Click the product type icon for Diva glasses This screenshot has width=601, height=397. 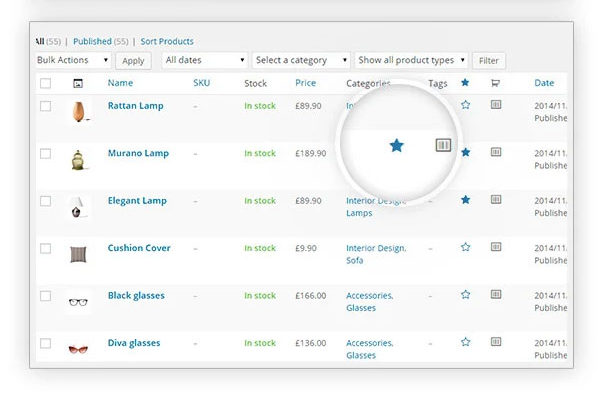coord(496,341)
